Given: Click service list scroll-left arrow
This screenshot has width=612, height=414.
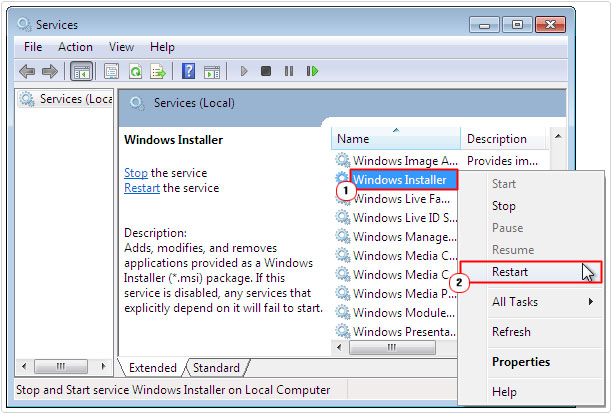Looking at the screenshot, I should [x=339, y=347].
